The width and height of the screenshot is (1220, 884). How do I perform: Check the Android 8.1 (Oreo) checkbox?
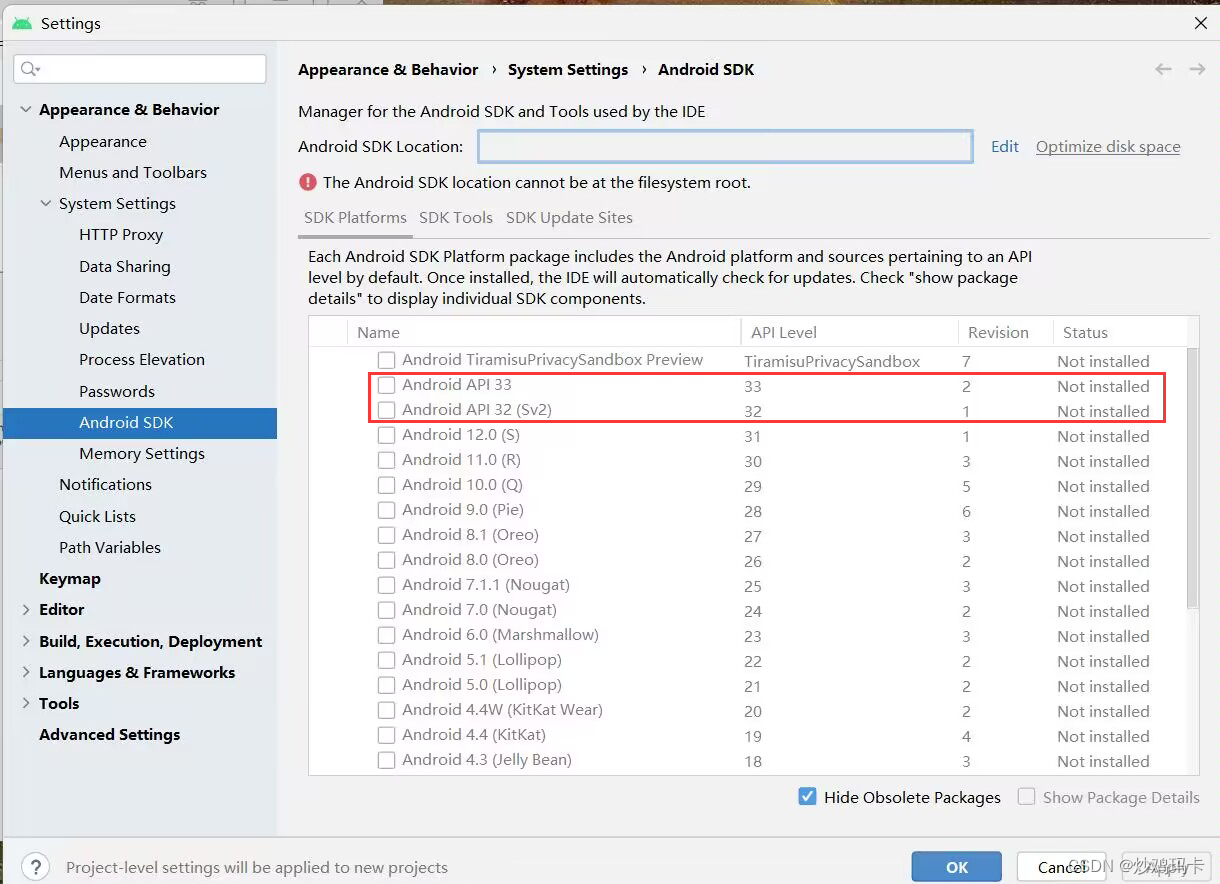coord(386,535)
